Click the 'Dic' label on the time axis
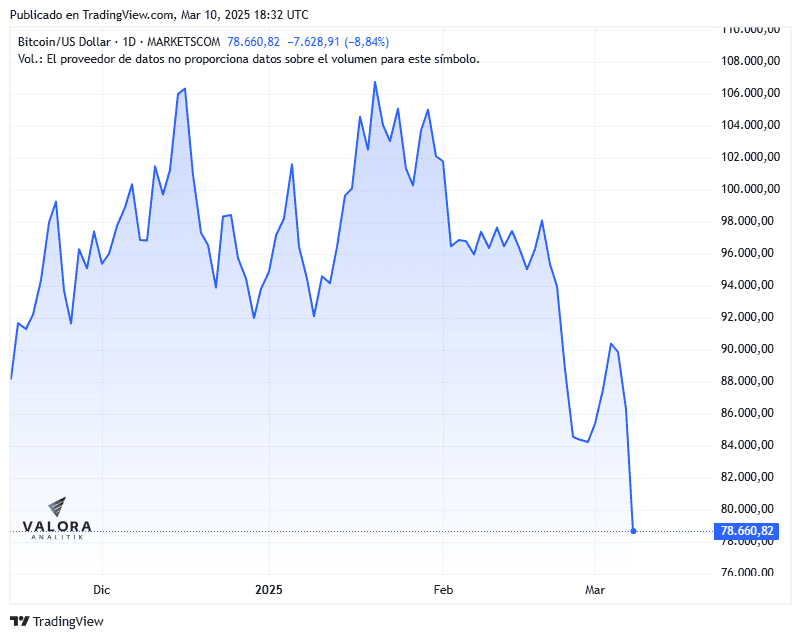This screenshot has height=639, width=801. pos(102,590)
